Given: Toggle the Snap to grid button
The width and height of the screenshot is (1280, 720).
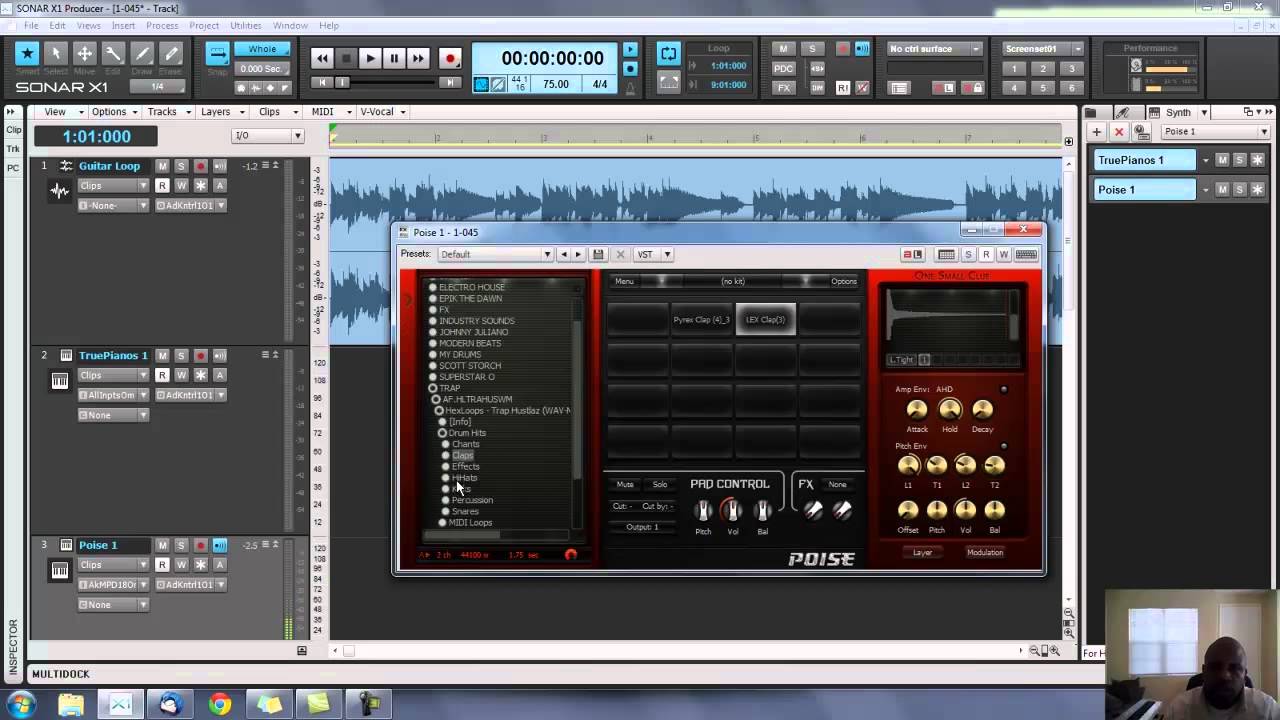Looking at the screenshot, I should (x=217, y=54).
